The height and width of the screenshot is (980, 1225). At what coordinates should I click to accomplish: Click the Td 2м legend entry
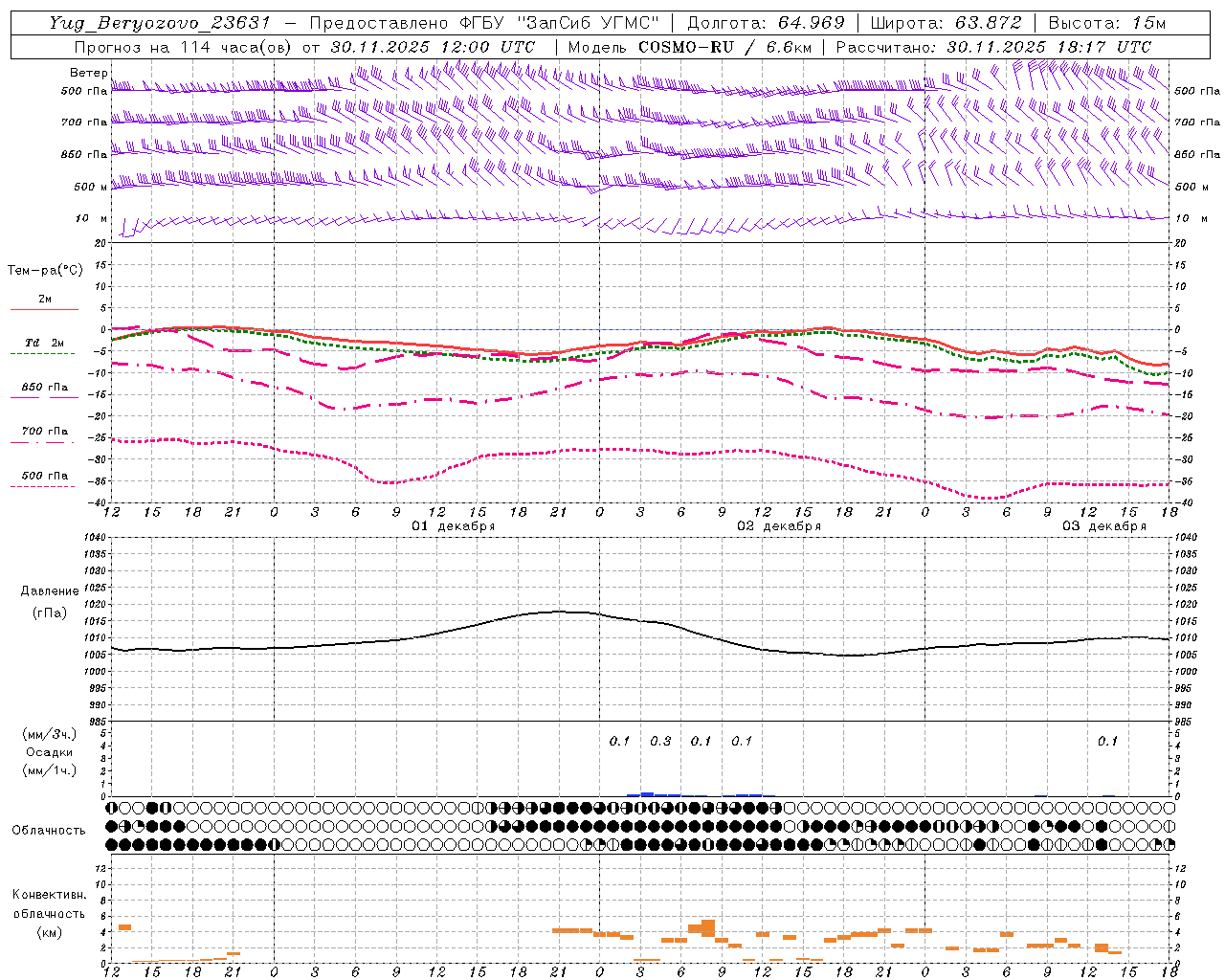(x=44, y=343)
